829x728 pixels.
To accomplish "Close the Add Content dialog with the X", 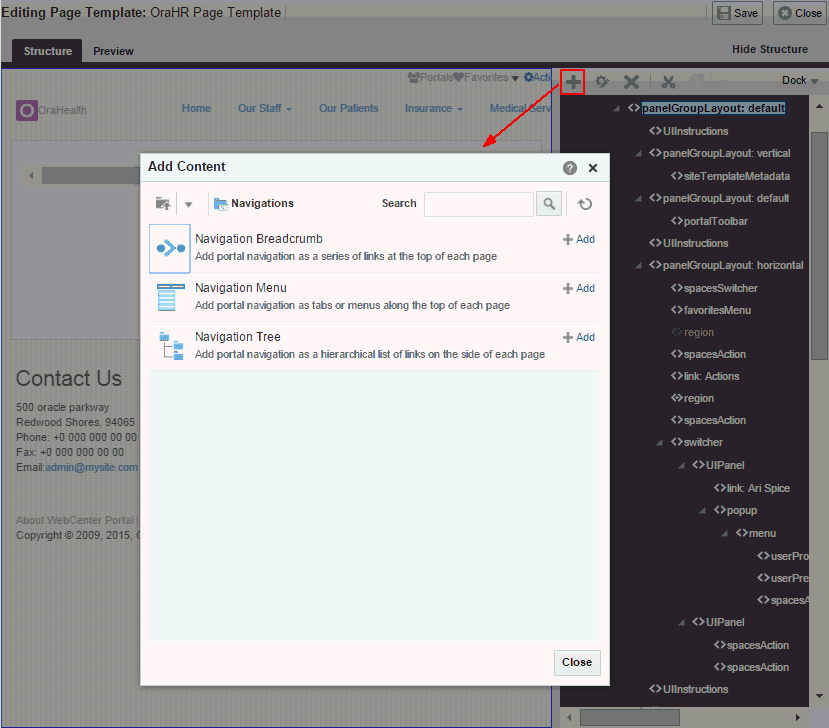I will tap(593, 168).
